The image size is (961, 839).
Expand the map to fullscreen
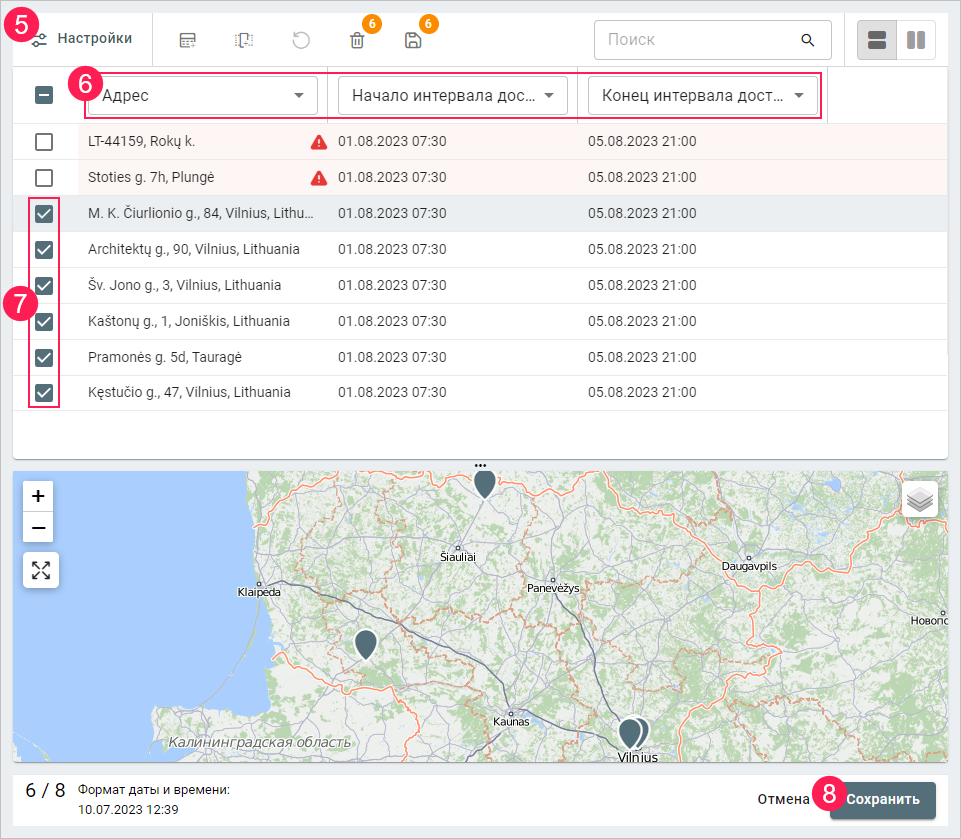click(x=41, y=570)
